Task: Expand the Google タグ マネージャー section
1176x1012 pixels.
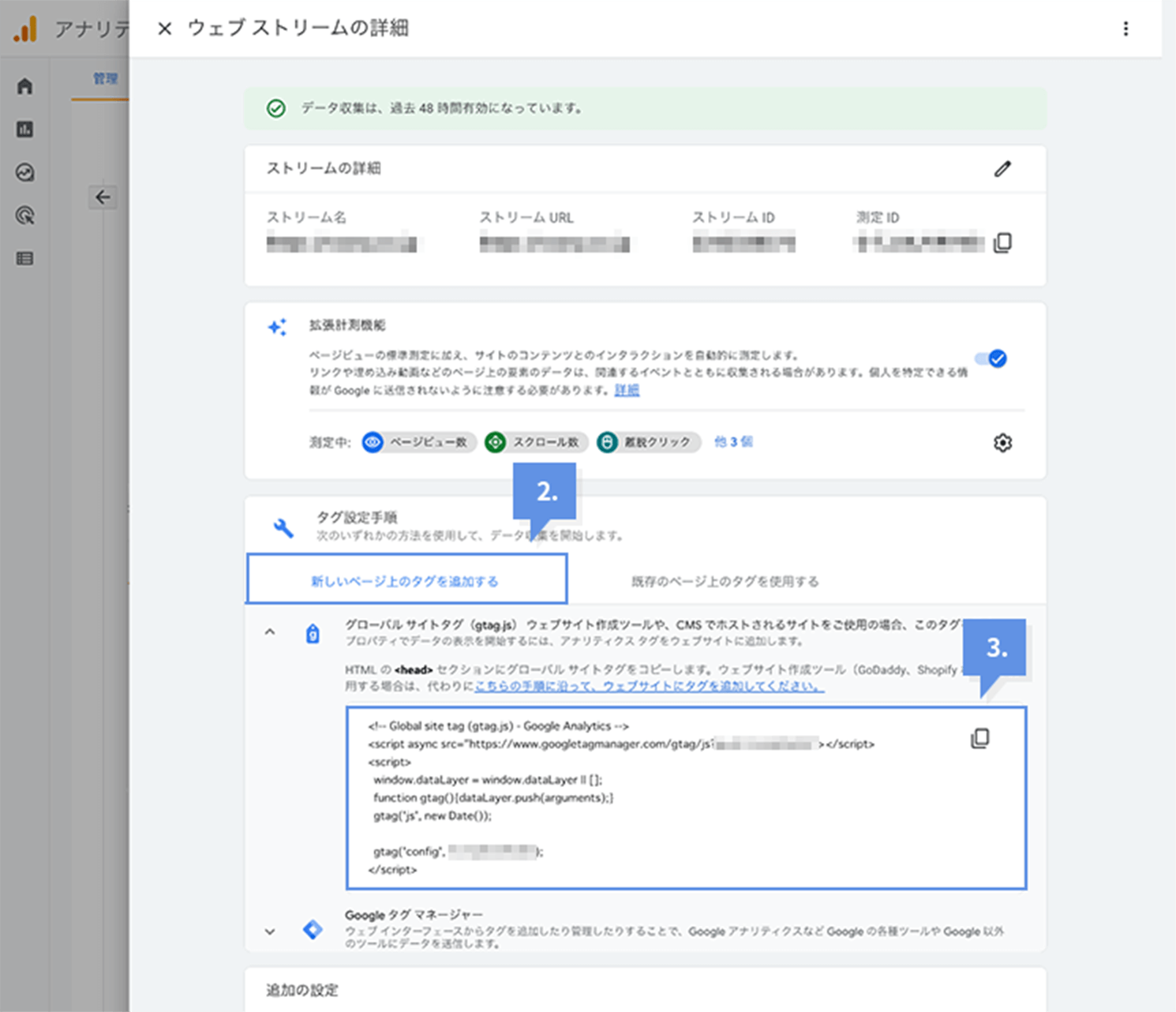Action: click(270, 931)
